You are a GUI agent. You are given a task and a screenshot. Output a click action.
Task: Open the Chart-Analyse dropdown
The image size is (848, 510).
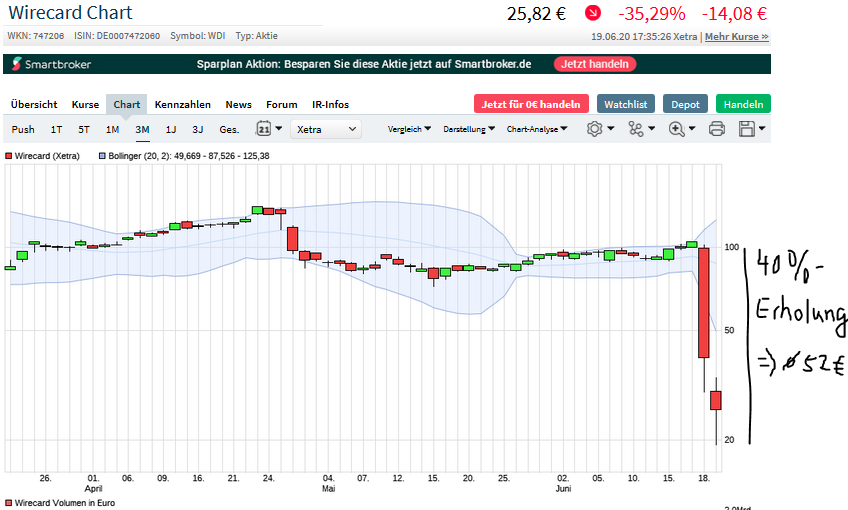coord(537,129)
